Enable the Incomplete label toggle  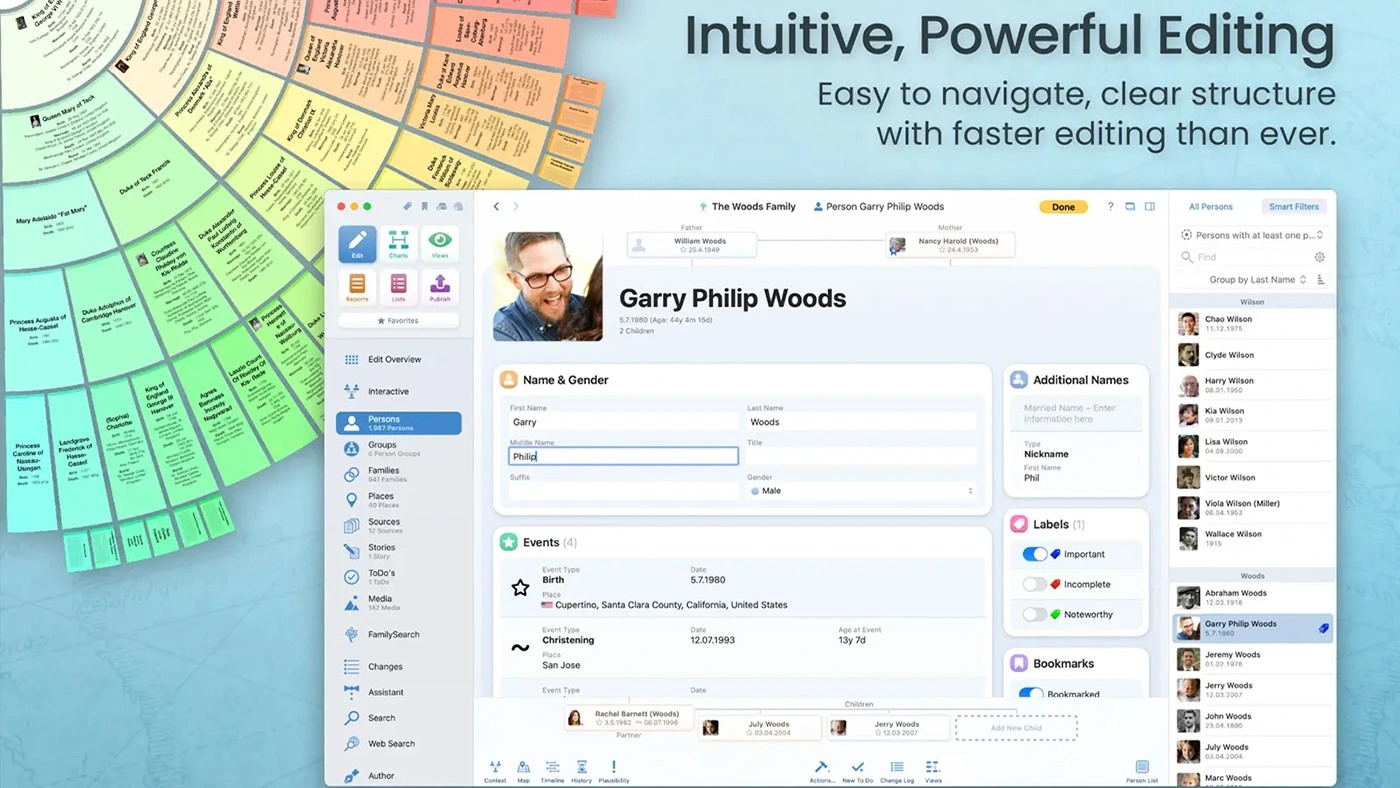coord(1034,584)
